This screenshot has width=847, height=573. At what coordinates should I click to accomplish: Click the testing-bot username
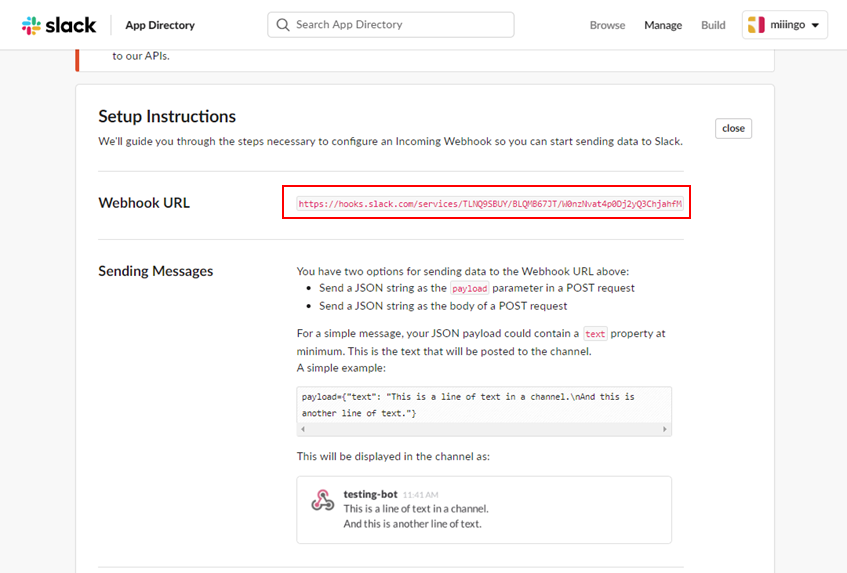371,494
